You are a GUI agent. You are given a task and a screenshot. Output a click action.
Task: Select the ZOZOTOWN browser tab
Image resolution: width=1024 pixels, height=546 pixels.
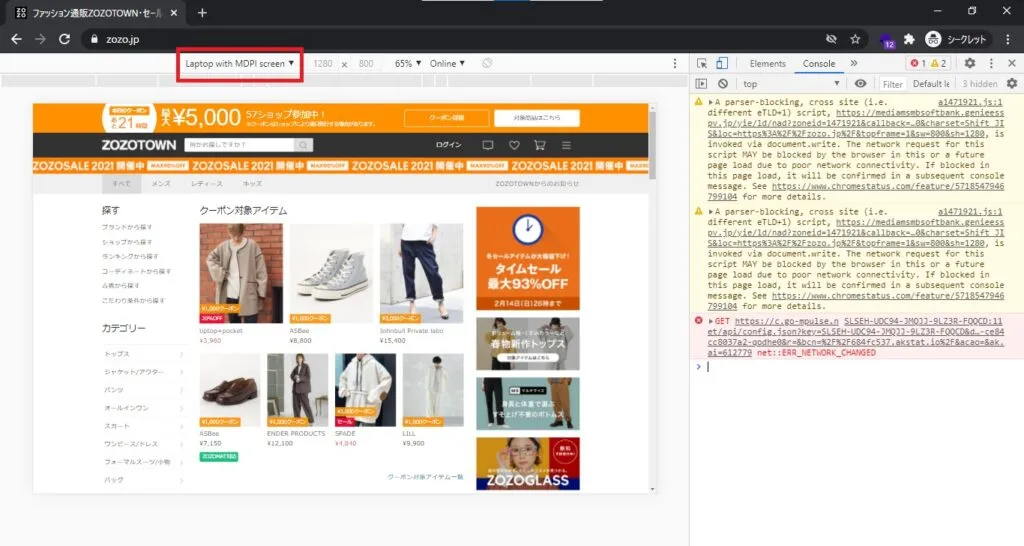(x=95, y=12)
